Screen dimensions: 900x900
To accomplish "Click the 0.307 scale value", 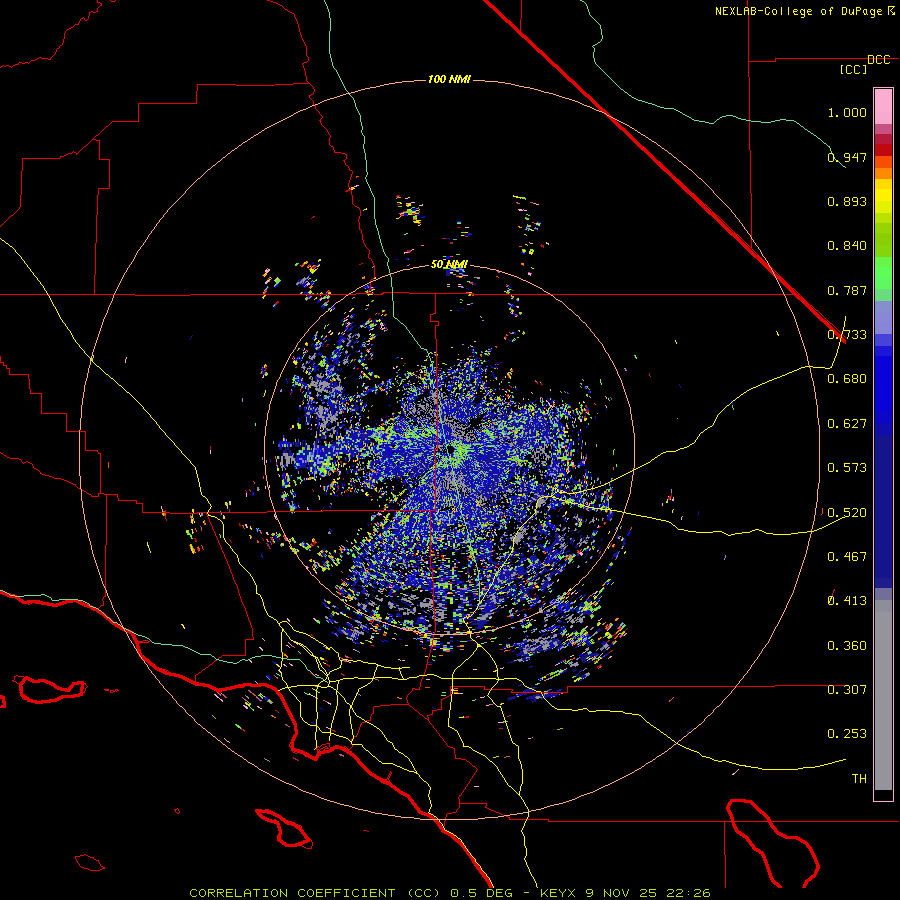I will tap(847, 690).
